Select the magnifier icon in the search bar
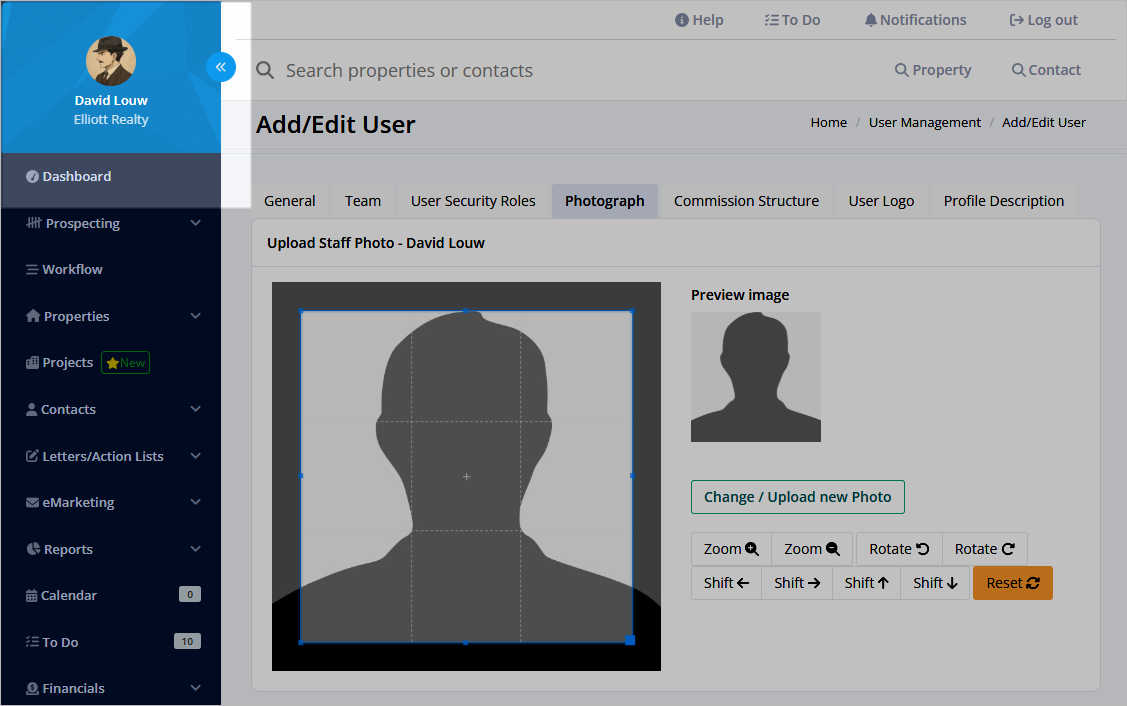This screenshot has width=1127, height=706. click(x=264, y=70)
